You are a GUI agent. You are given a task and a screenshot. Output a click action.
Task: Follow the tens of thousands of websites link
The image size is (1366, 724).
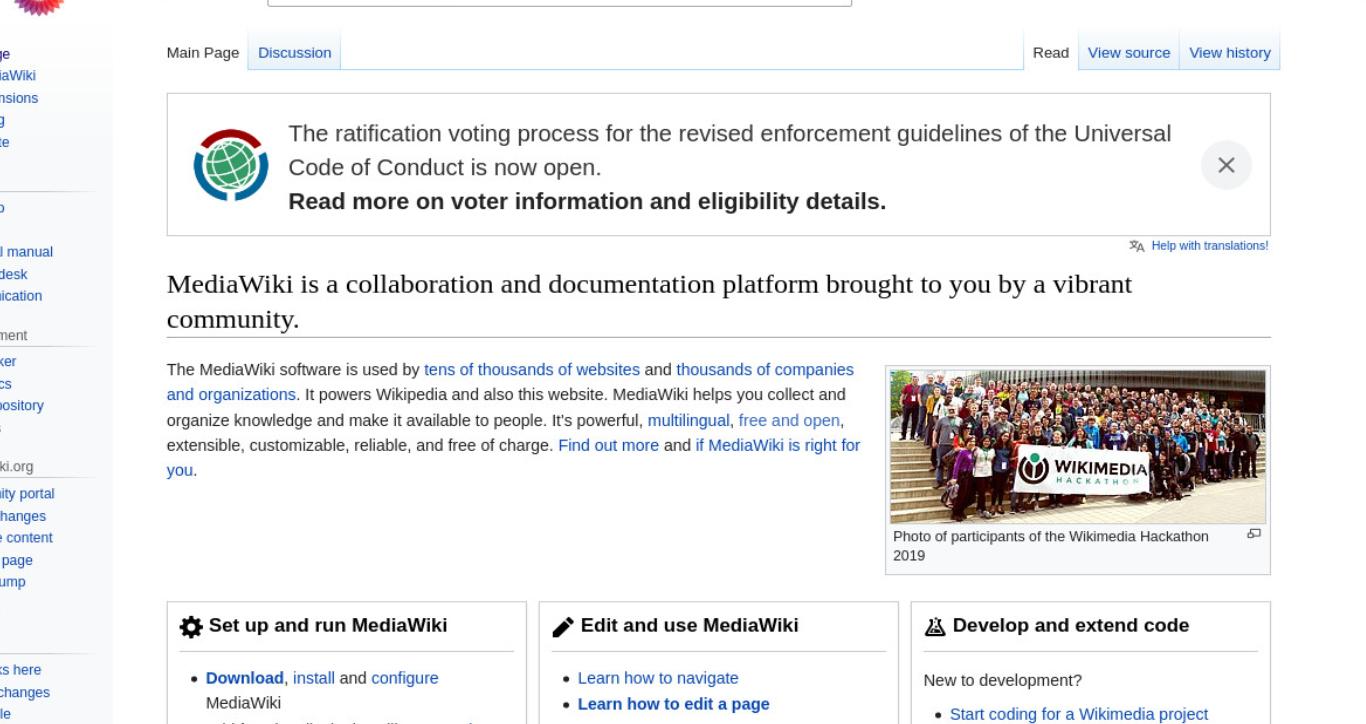tap(532, 369)
